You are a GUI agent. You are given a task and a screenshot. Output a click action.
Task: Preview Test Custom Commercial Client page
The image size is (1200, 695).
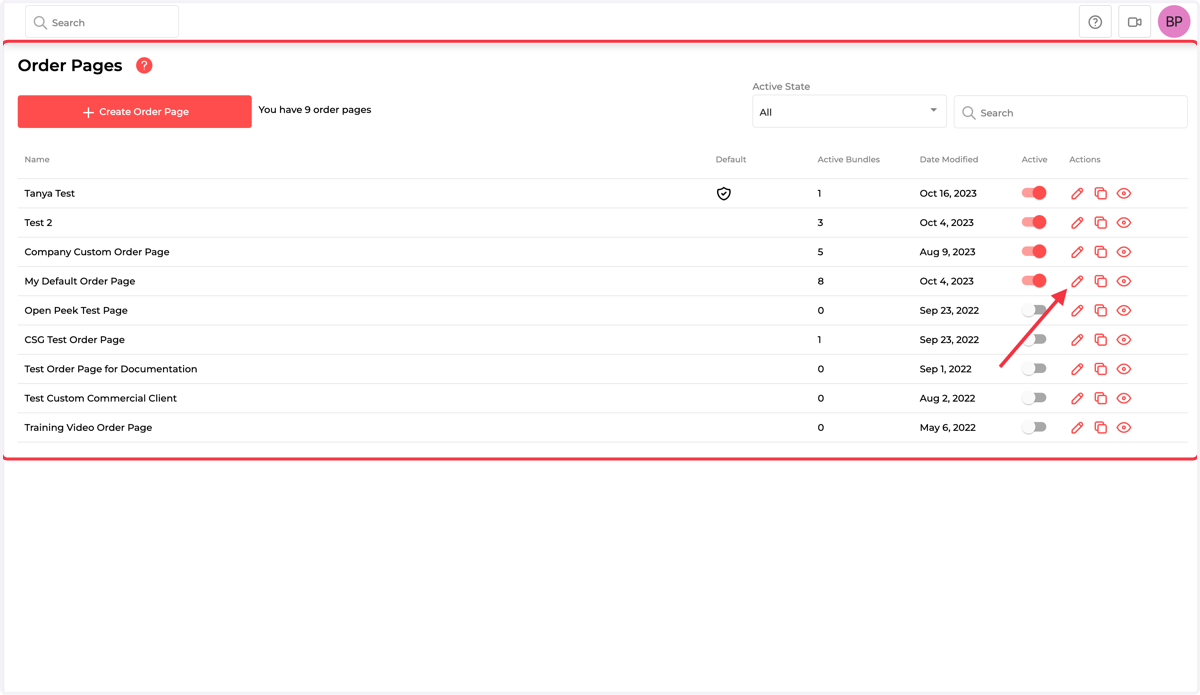1124,398
